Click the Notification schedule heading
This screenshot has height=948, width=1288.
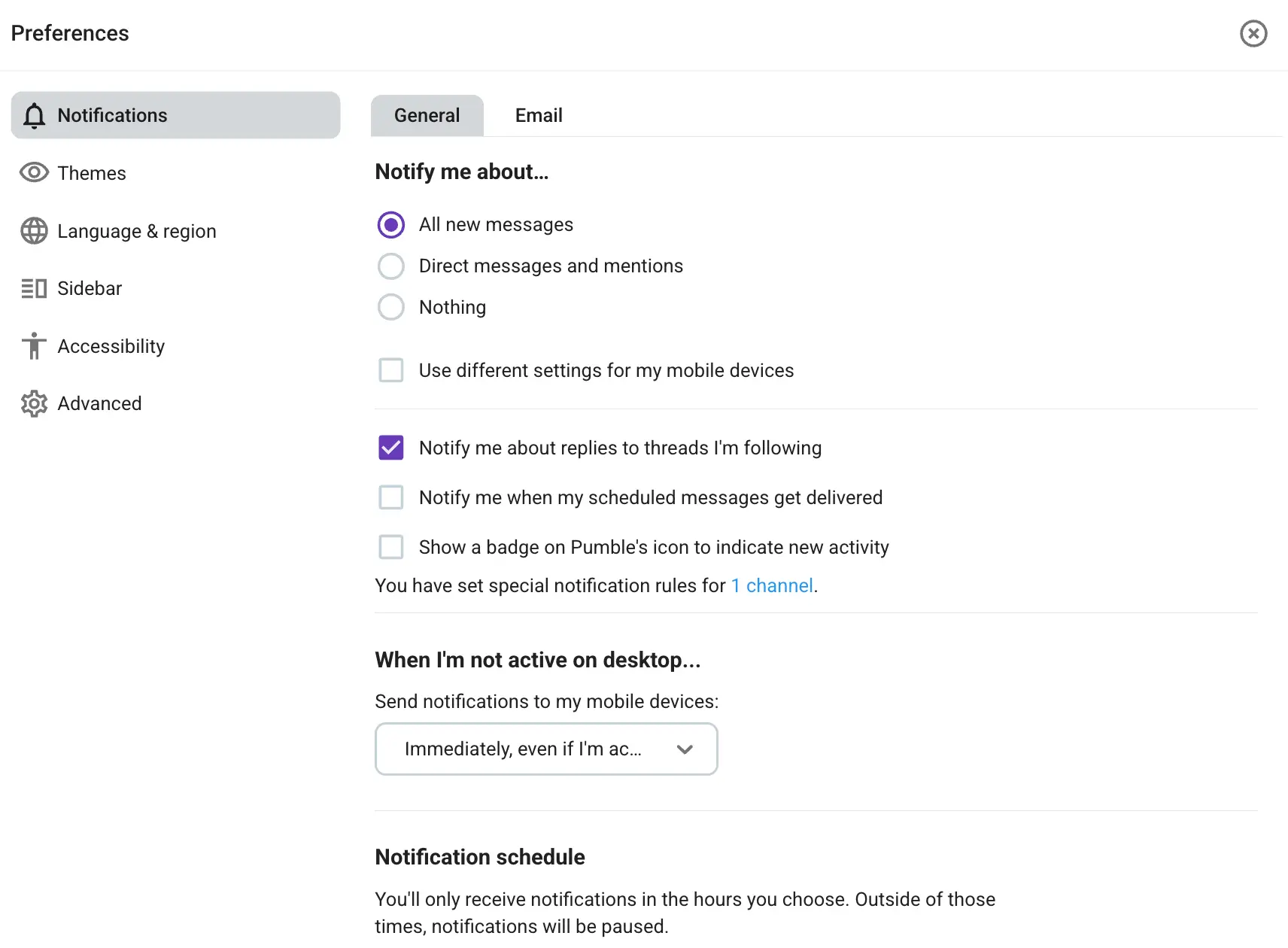pyautogui.click(x=480, y=857)
